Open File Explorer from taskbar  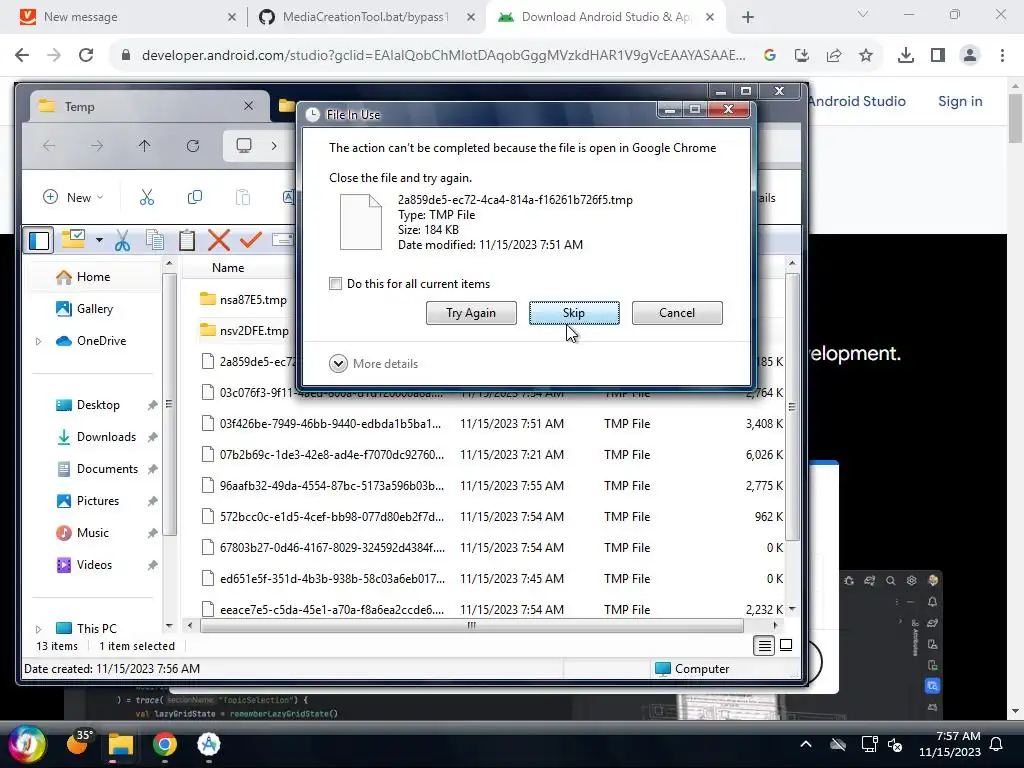coord(121,744)
